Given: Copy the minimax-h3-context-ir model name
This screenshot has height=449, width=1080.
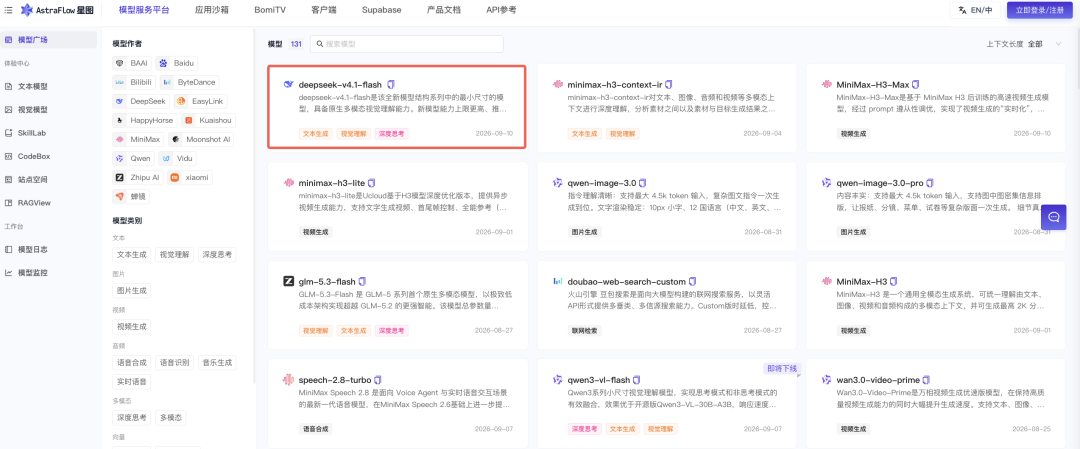Looking at the screenshot, I should [x=668, y=84].
